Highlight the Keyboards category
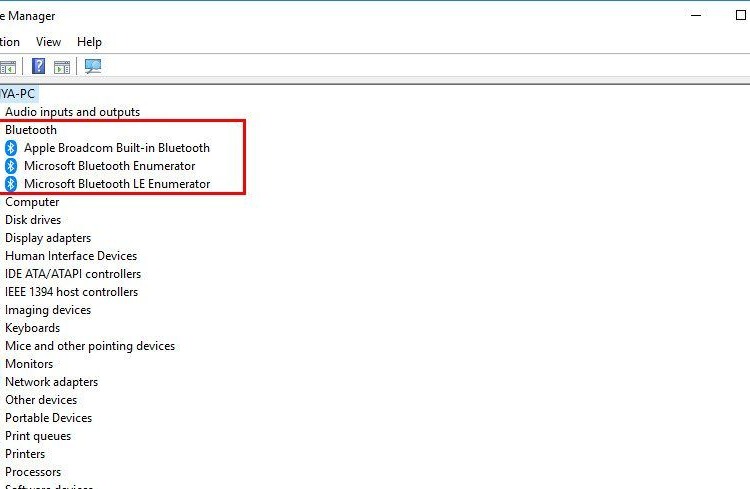The height and width of the screenshot is (489, 750). (x=32, y=328)
